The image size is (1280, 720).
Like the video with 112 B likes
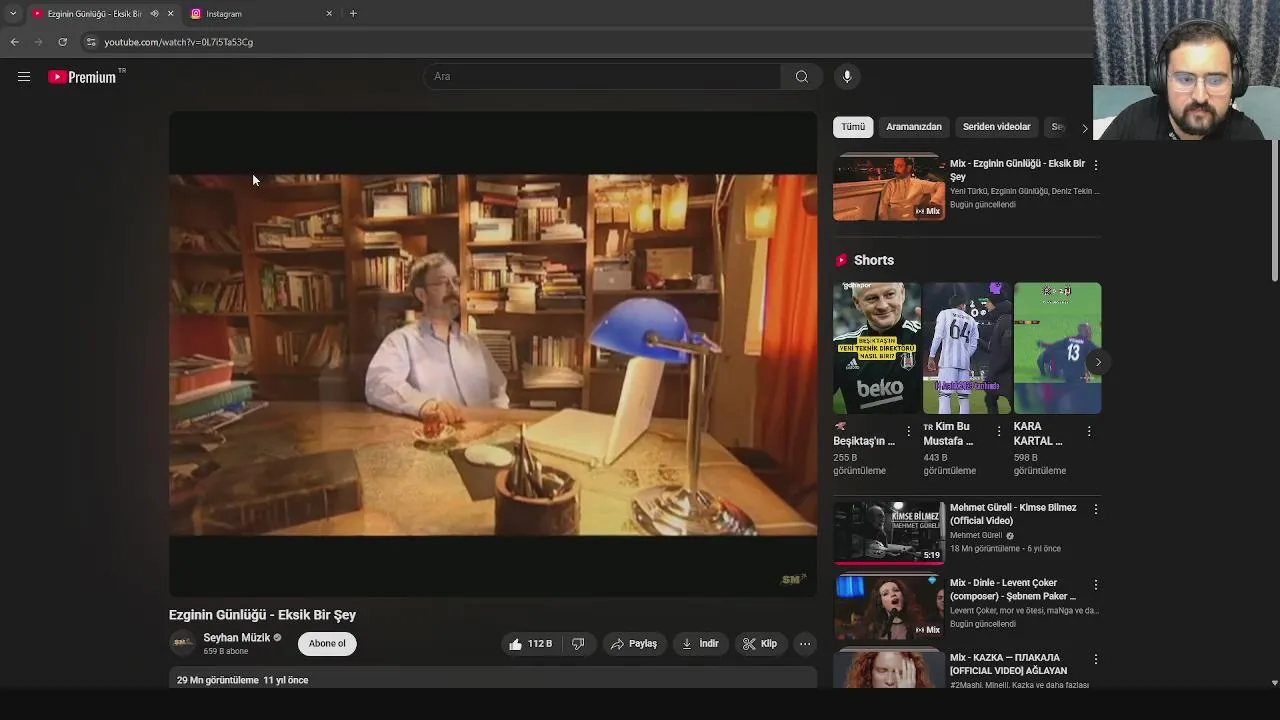tap(530, 644)
